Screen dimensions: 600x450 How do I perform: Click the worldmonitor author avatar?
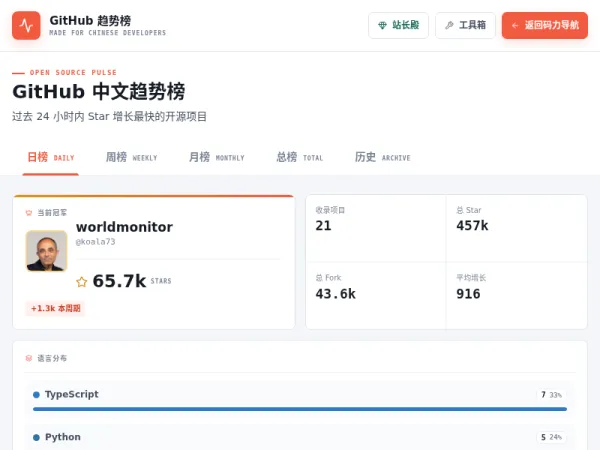point(47,251)
